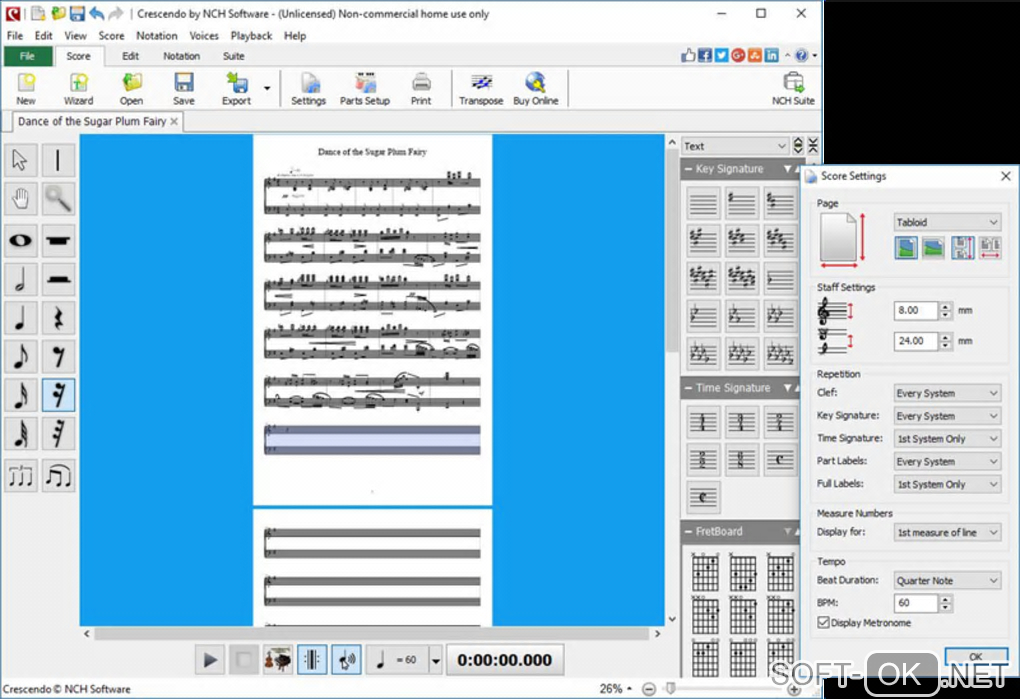Choose the eighth rest tool
The image size is (1020, 699).
(58, 356)
